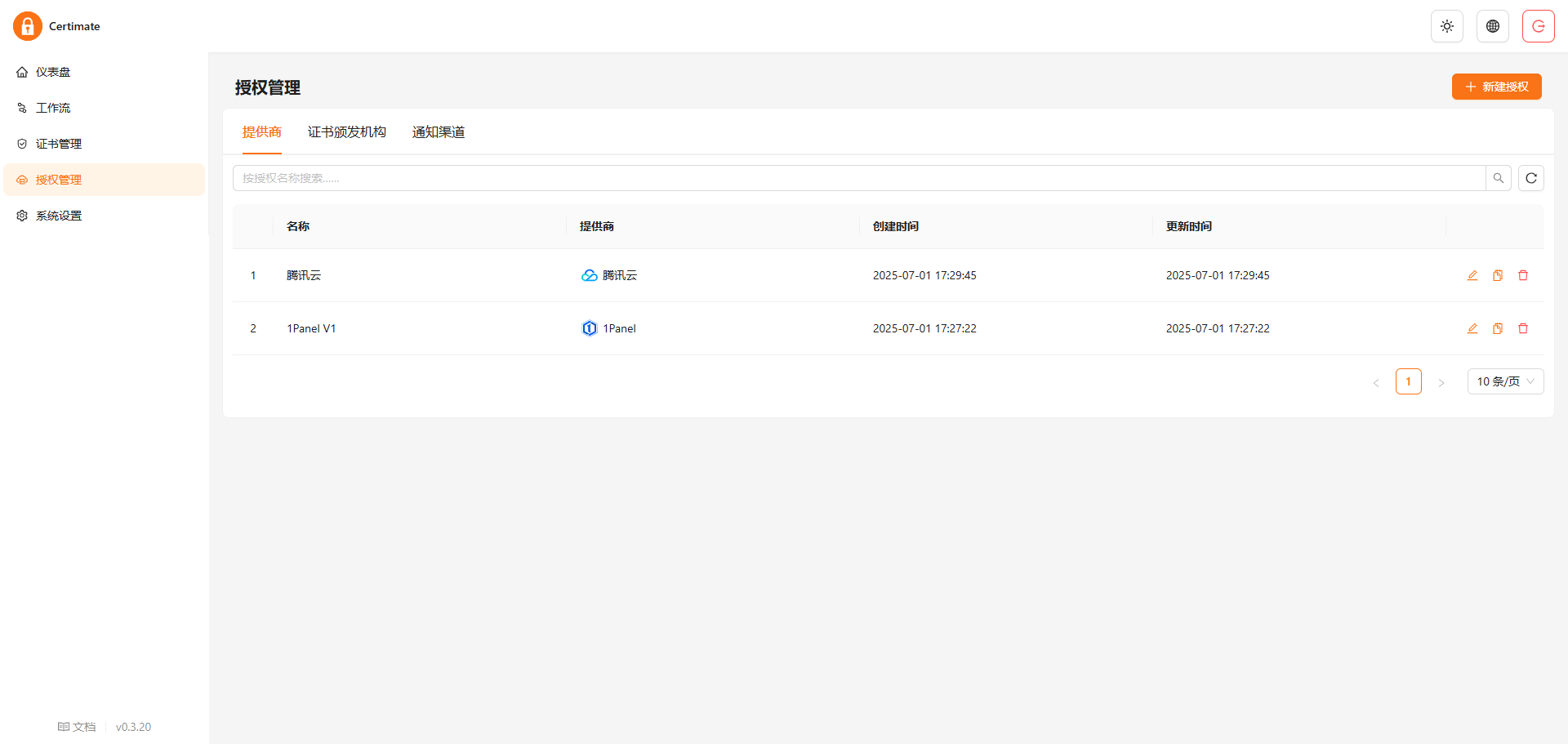Open 证书管理 in the sidebar
Viewport: 1568px width, 744px height.
coord(105,144)
